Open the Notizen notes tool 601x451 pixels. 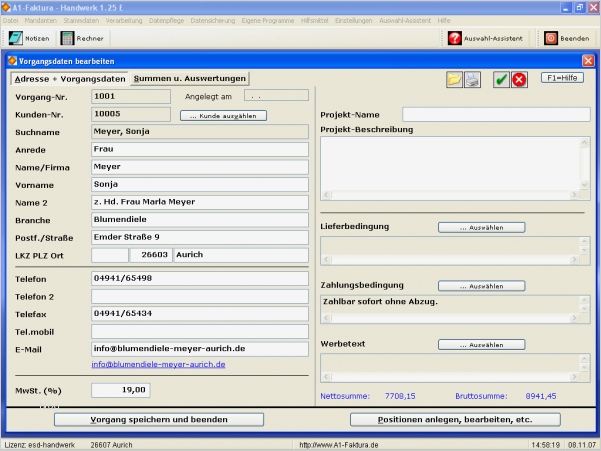[x=28, y=38]
